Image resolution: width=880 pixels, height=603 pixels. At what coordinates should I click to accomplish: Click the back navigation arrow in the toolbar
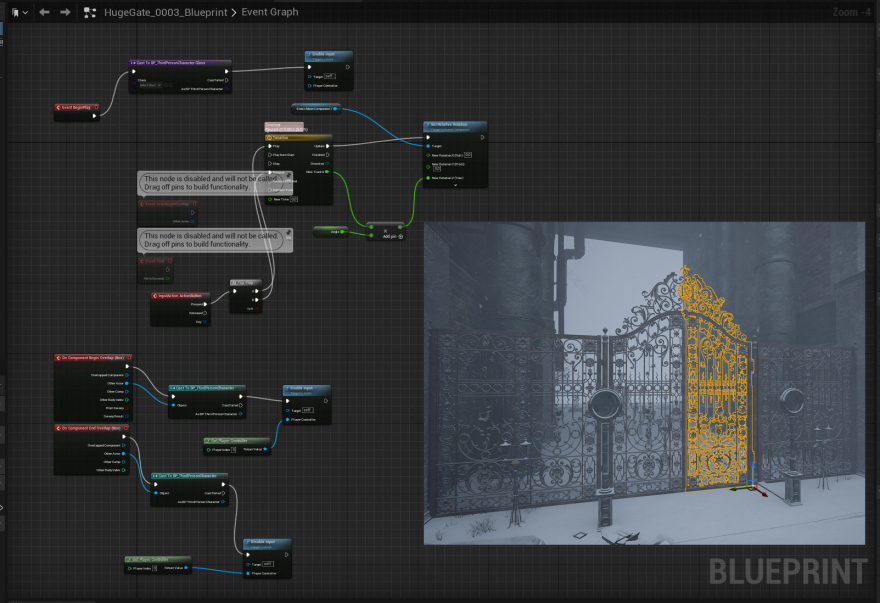(44, 12)
